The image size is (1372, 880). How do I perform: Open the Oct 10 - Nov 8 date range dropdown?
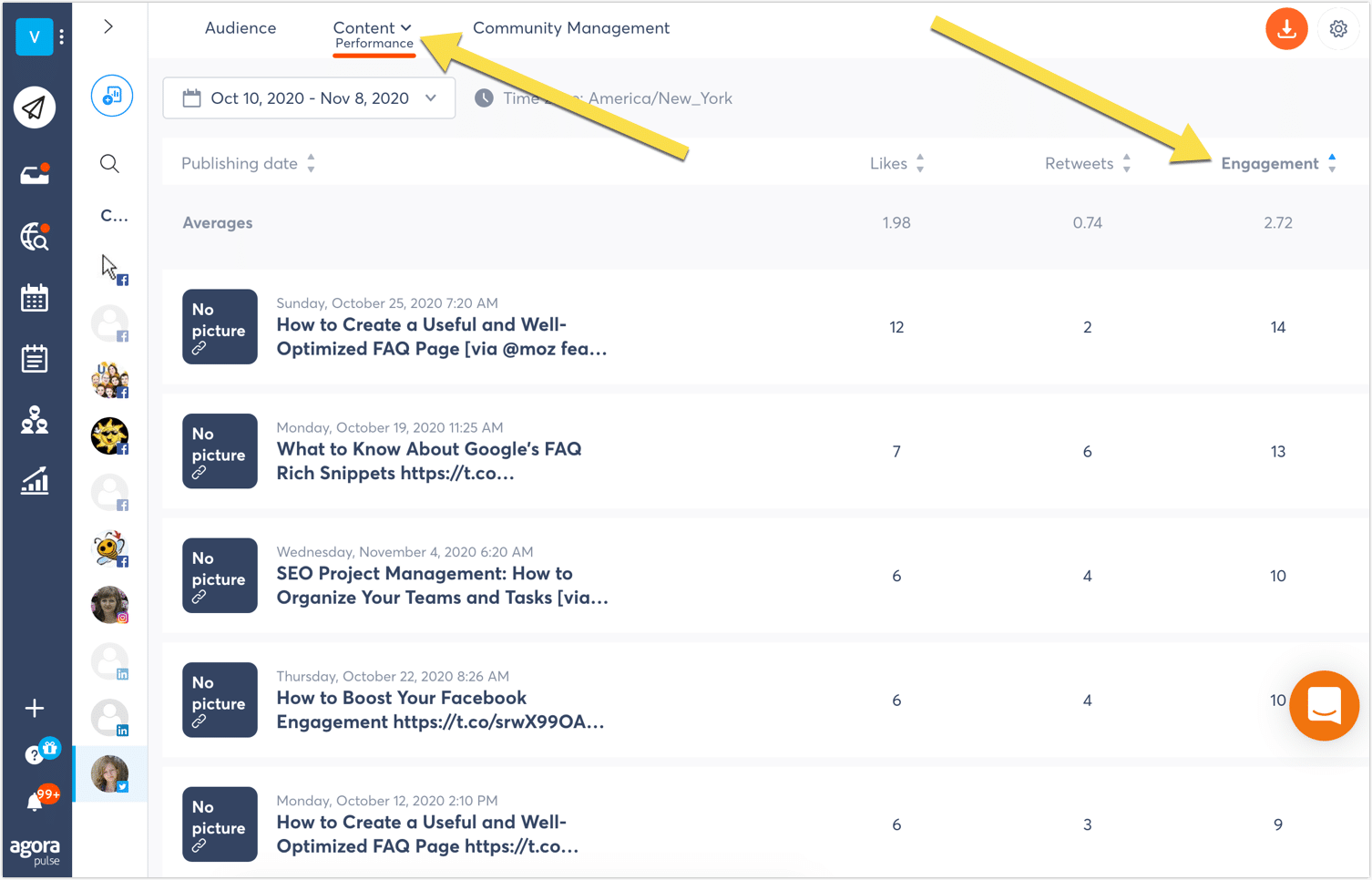coord(309,98)
